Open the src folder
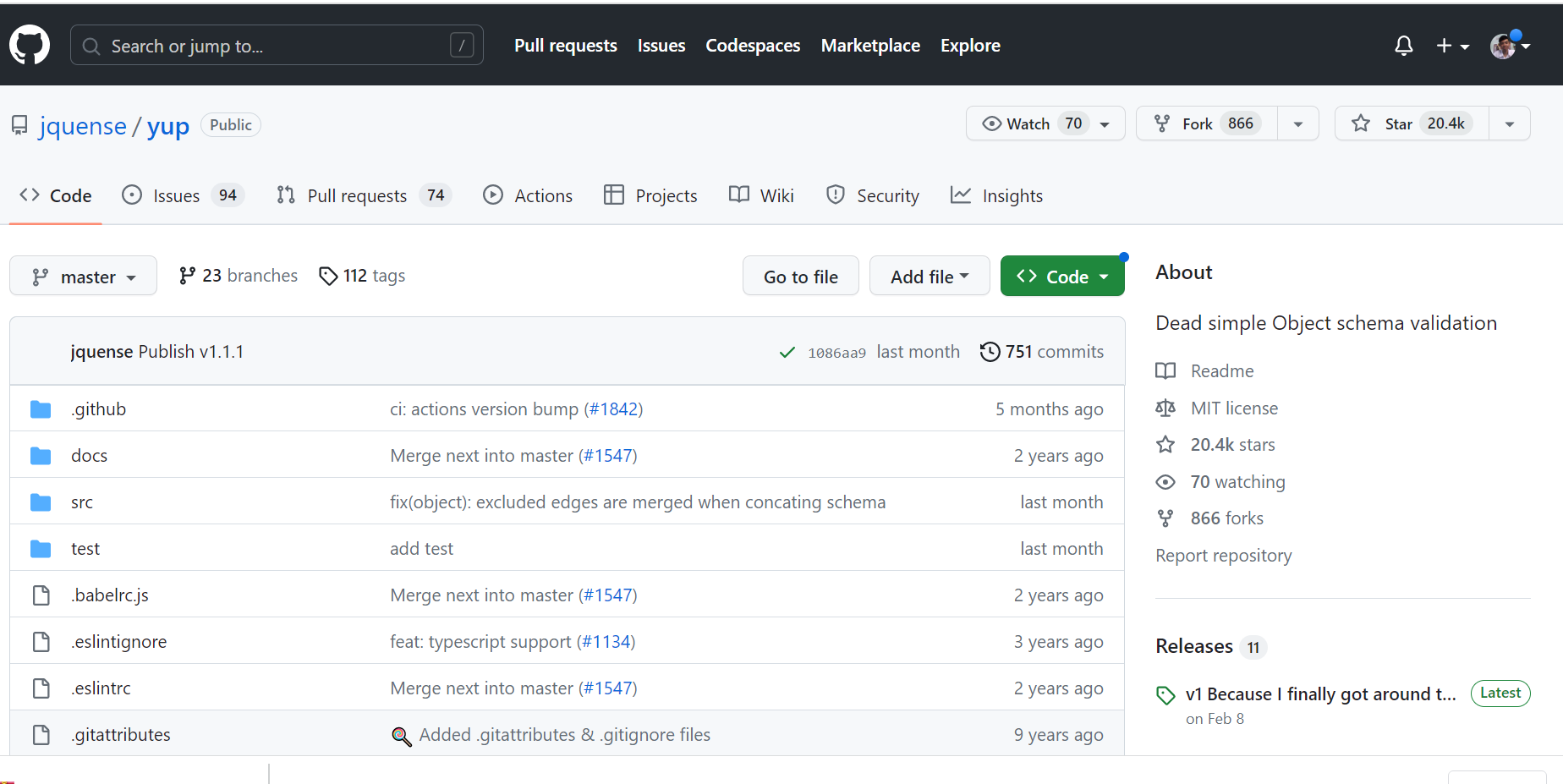The height and width of the screenshot is (784, 1563). 82,502
